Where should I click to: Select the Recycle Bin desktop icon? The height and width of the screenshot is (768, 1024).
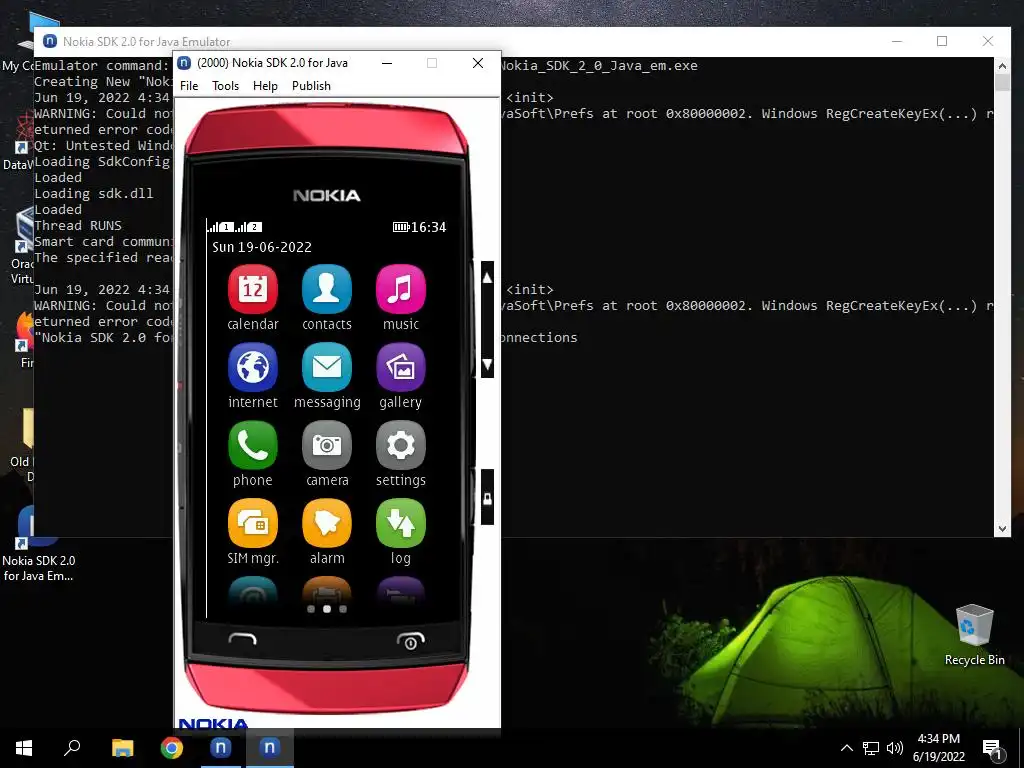(974, 635)
